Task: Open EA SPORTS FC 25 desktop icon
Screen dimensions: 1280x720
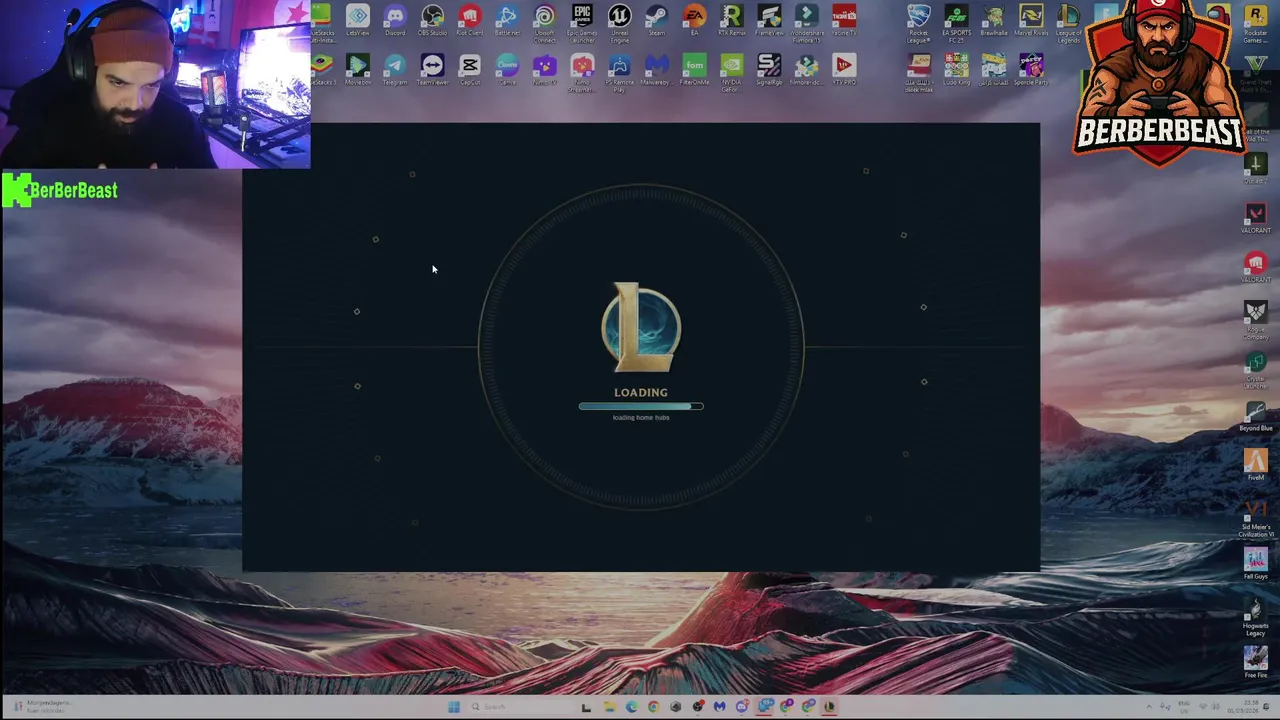Action: tap(956, 23)
